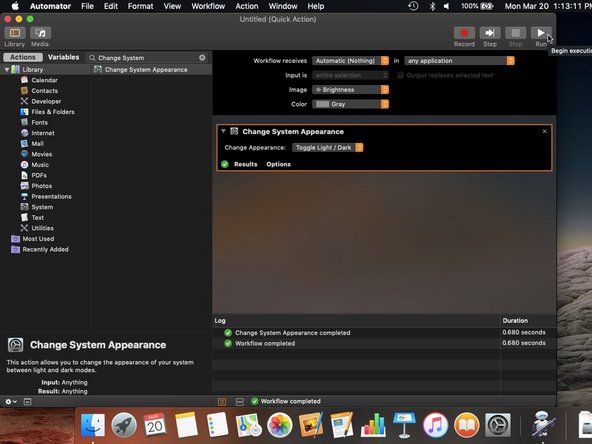
Task: Click the Step toolbar button
Action: coord(490,33)
